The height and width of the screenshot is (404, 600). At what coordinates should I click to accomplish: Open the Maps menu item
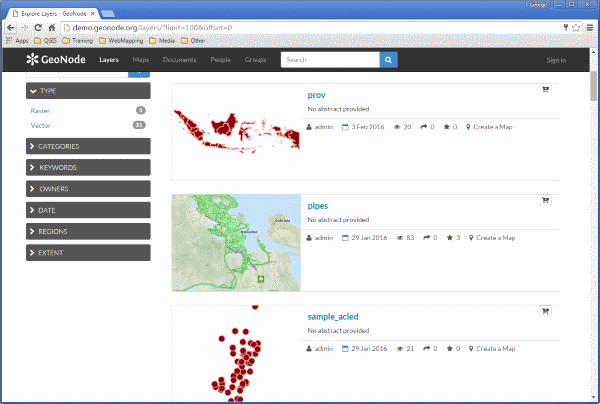tap(140, 60)
